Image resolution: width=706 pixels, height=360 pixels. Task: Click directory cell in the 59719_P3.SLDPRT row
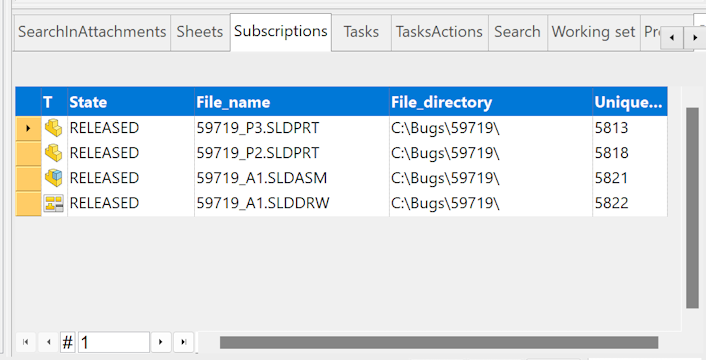tap(491, 128)
